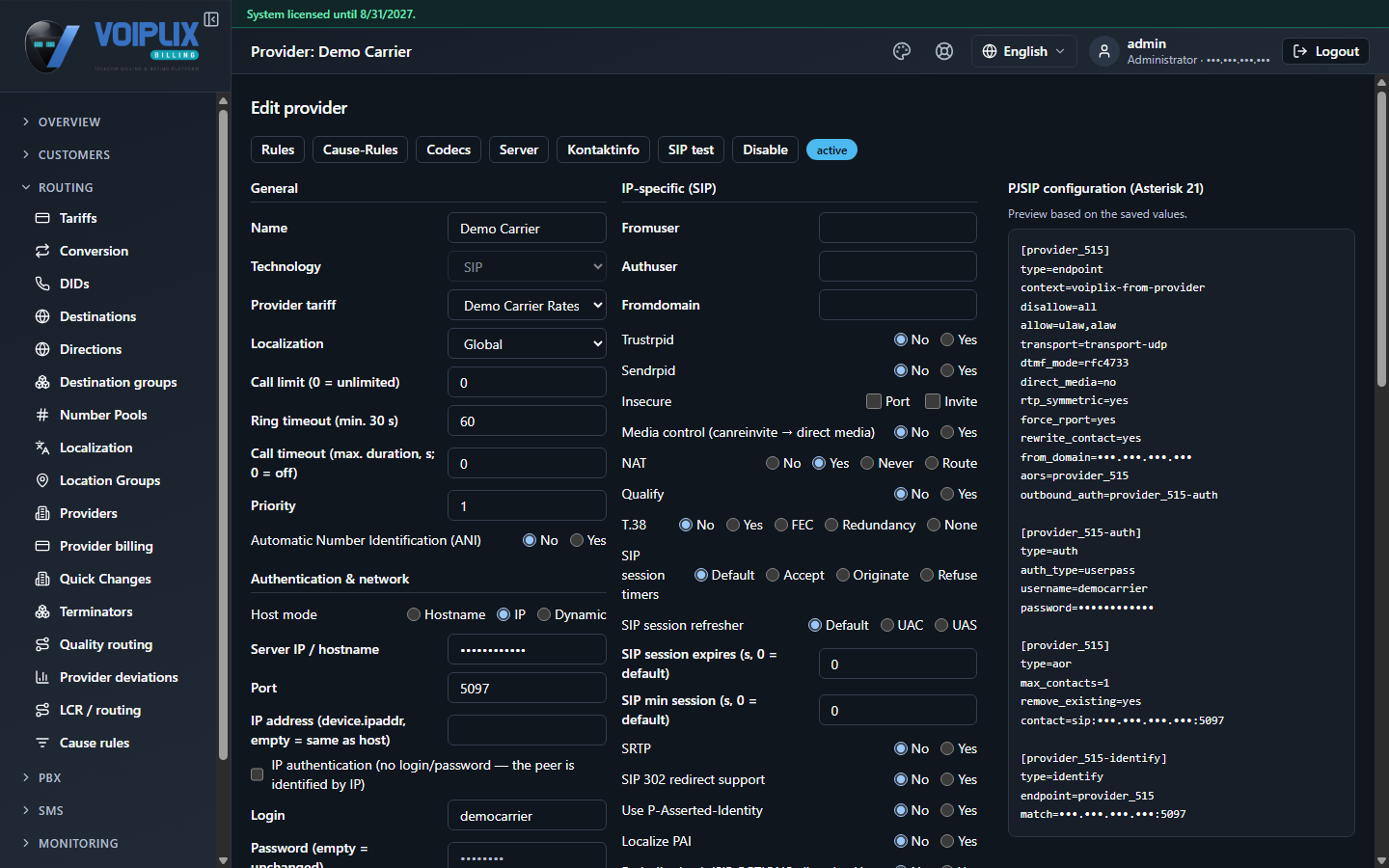Image resolution: width=1389 pixels, height=868 pixels.
Task: Open Quality routing in the sidebar
Action: click(x=106, y=644)
